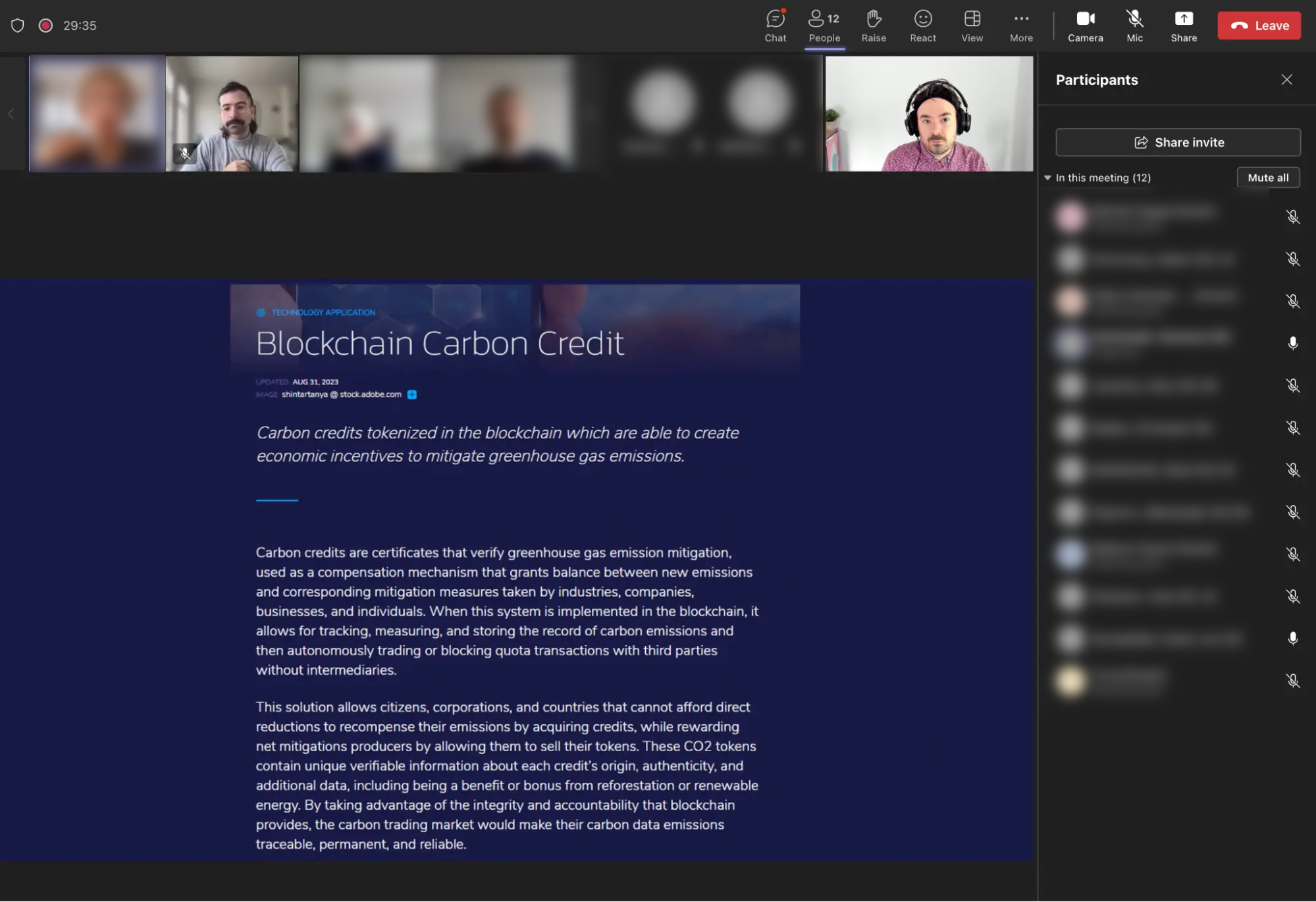Mute the first participant's microphone

pos(1292,217)
